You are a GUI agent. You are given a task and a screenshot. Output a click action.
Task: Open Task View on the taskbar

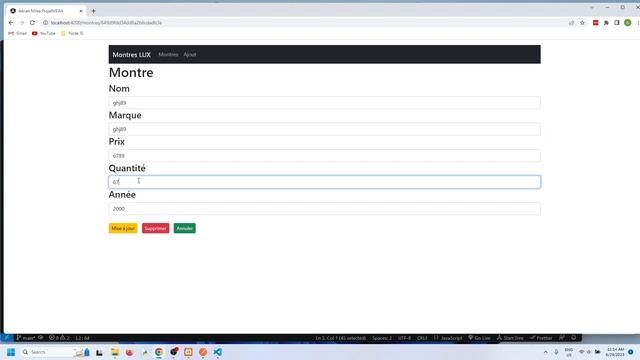click(x=99, y=352)
